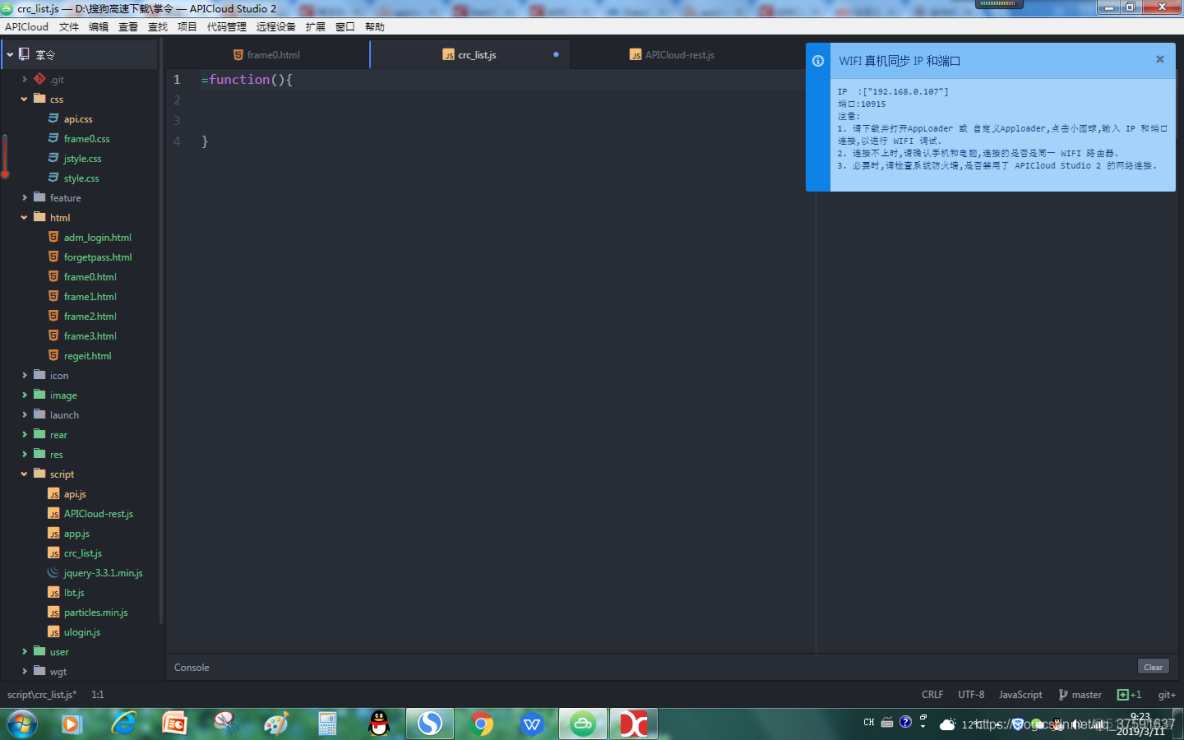Click line 1 function code in editor

247,79
